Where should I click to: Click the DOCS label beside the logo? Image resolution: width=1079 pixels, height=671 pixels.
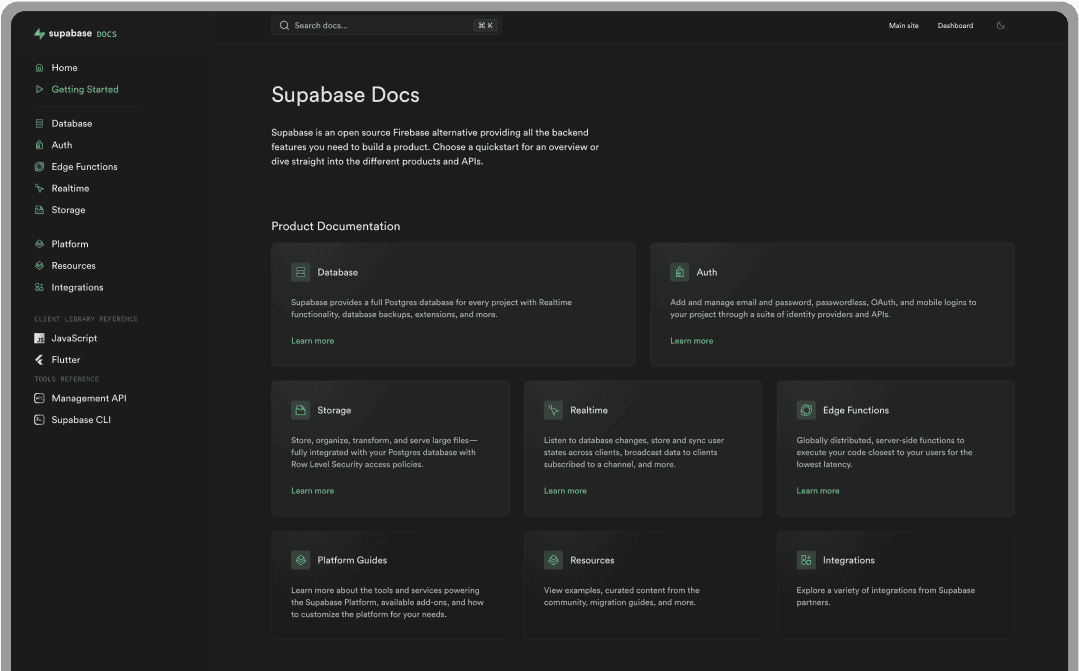pos(107,34)
